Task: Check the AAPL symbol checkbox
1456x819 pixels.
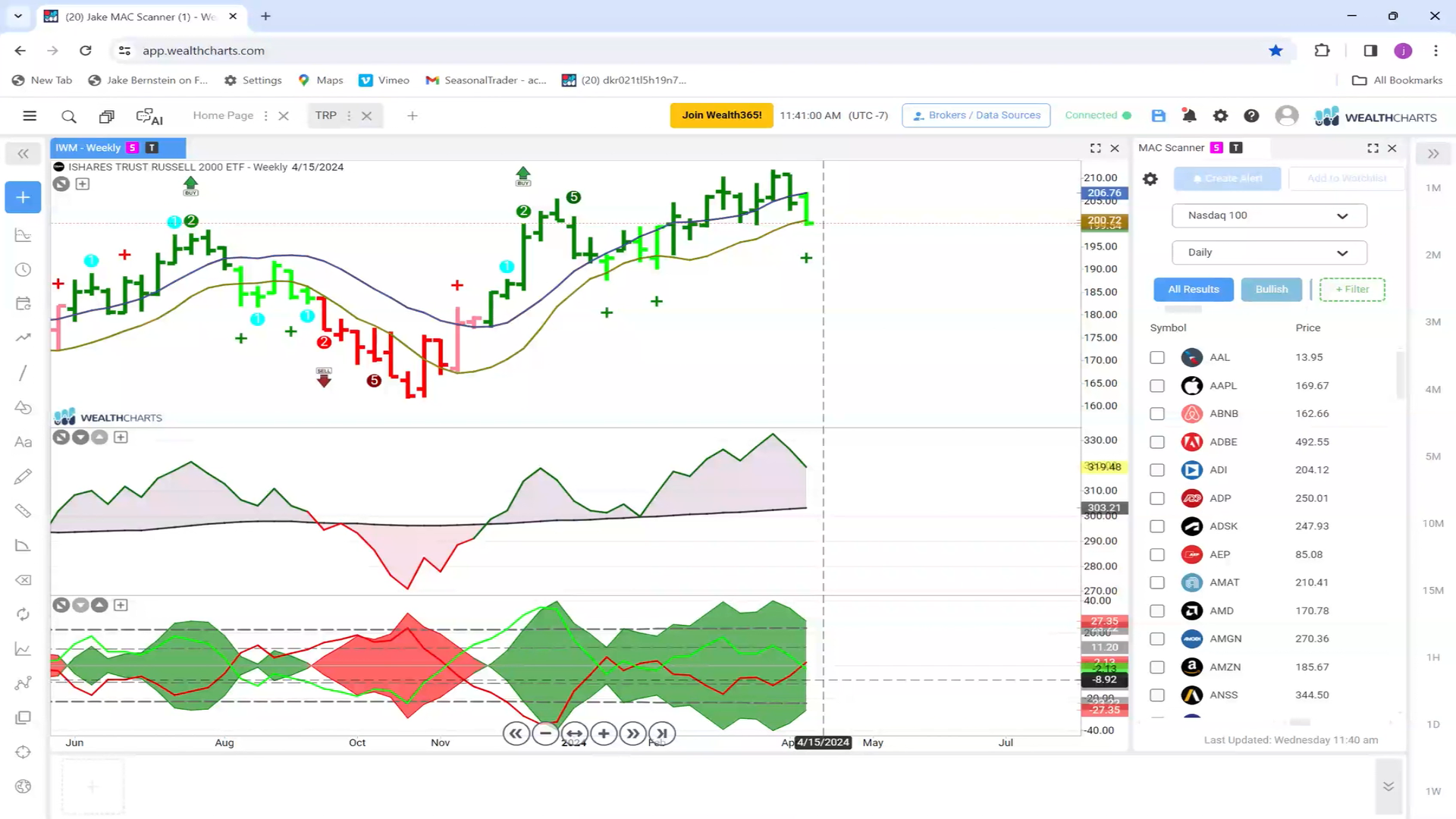Action: [1157, 386]
